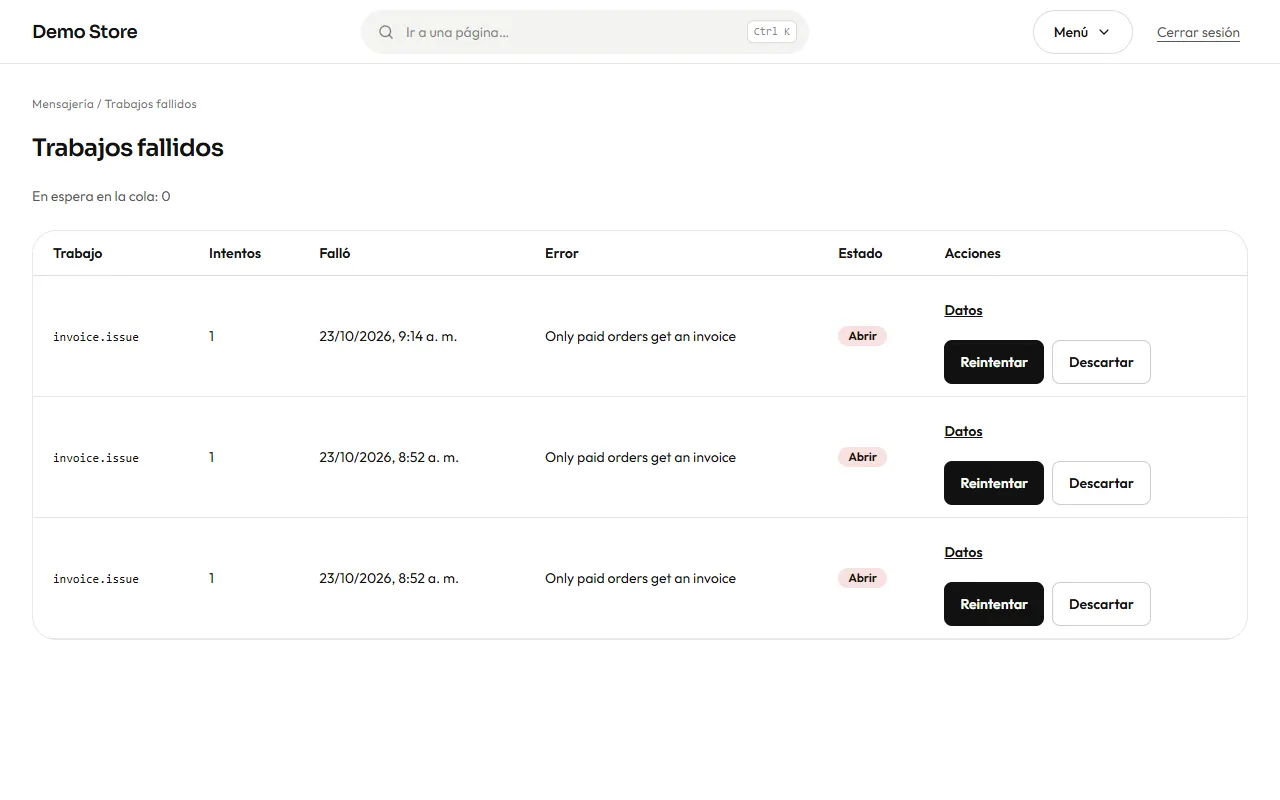
Task: Click the search magnifier icon
Action: tap(386, 32)
